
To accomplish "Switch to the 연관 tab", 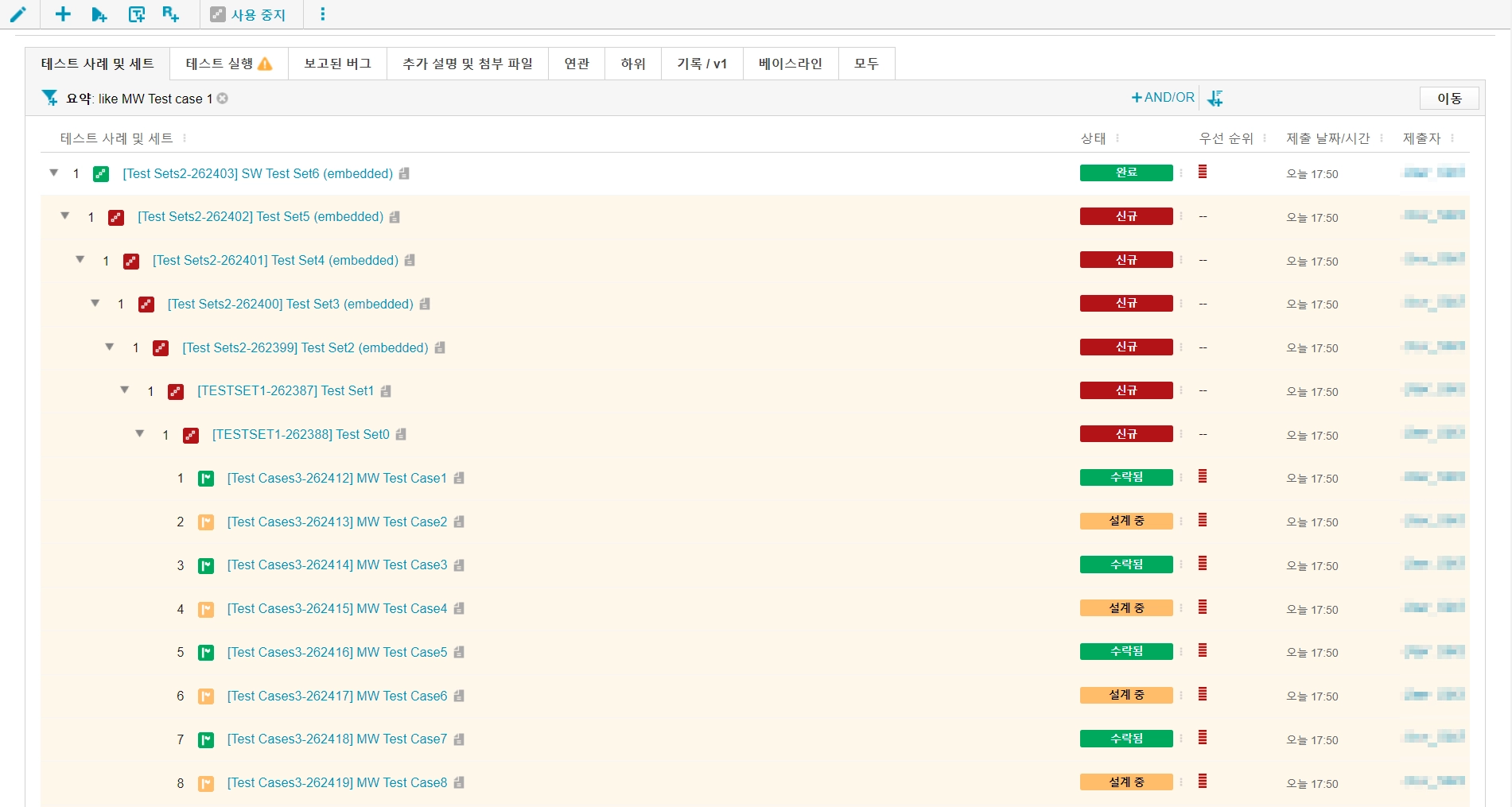I will click(577, 64).
